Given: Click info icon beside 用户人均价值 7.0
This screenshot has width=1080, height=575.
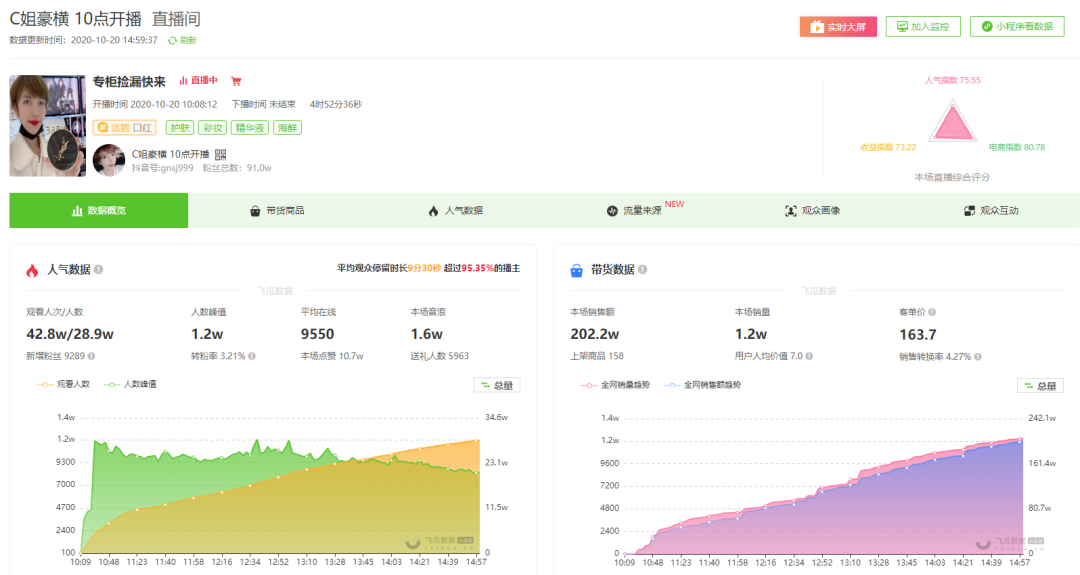Looking at the screenshot, I should 809,356.
